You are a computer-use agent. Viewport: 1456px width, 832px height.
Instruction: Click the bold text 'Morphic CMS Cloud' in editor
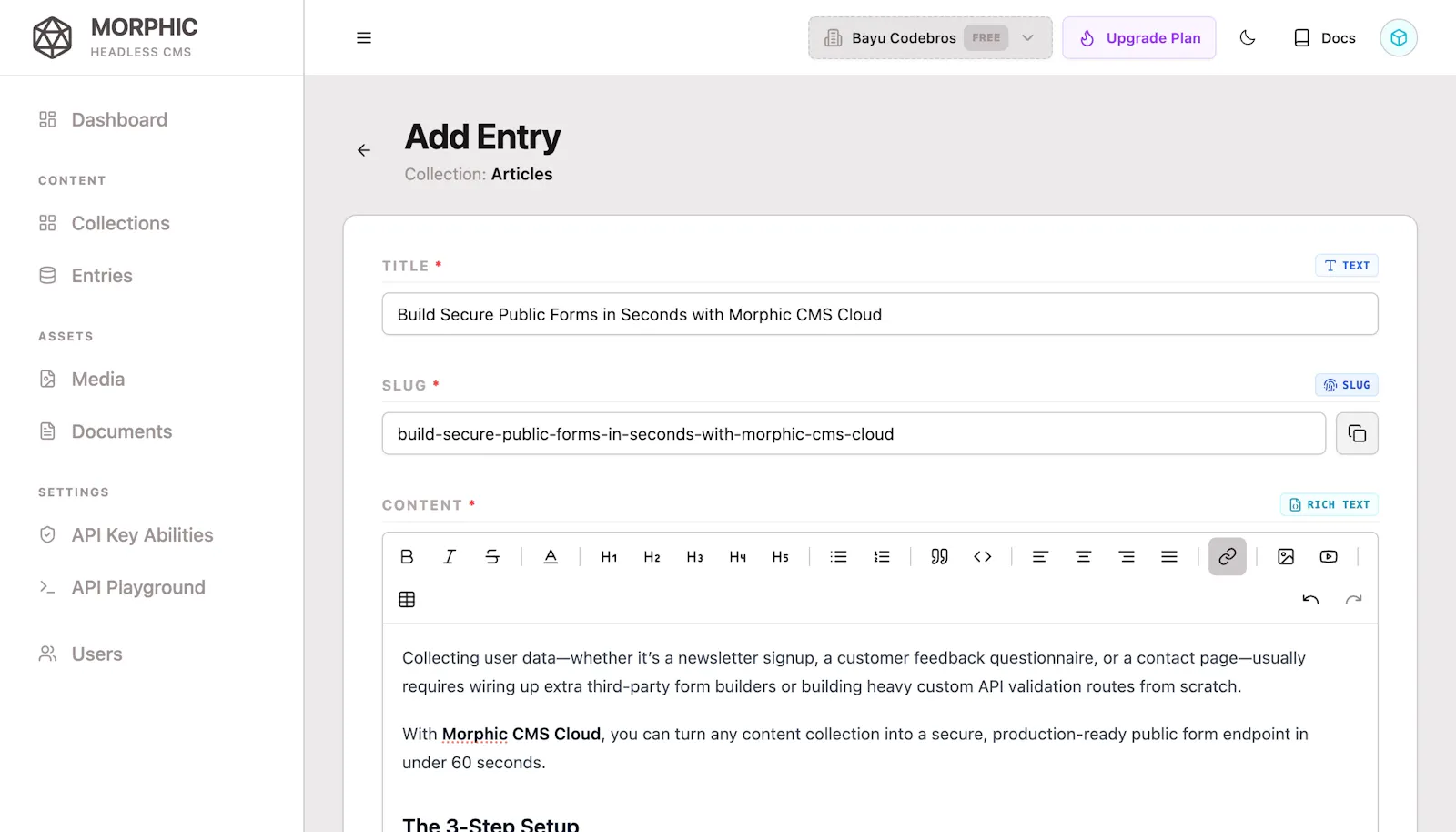point(521,734)
